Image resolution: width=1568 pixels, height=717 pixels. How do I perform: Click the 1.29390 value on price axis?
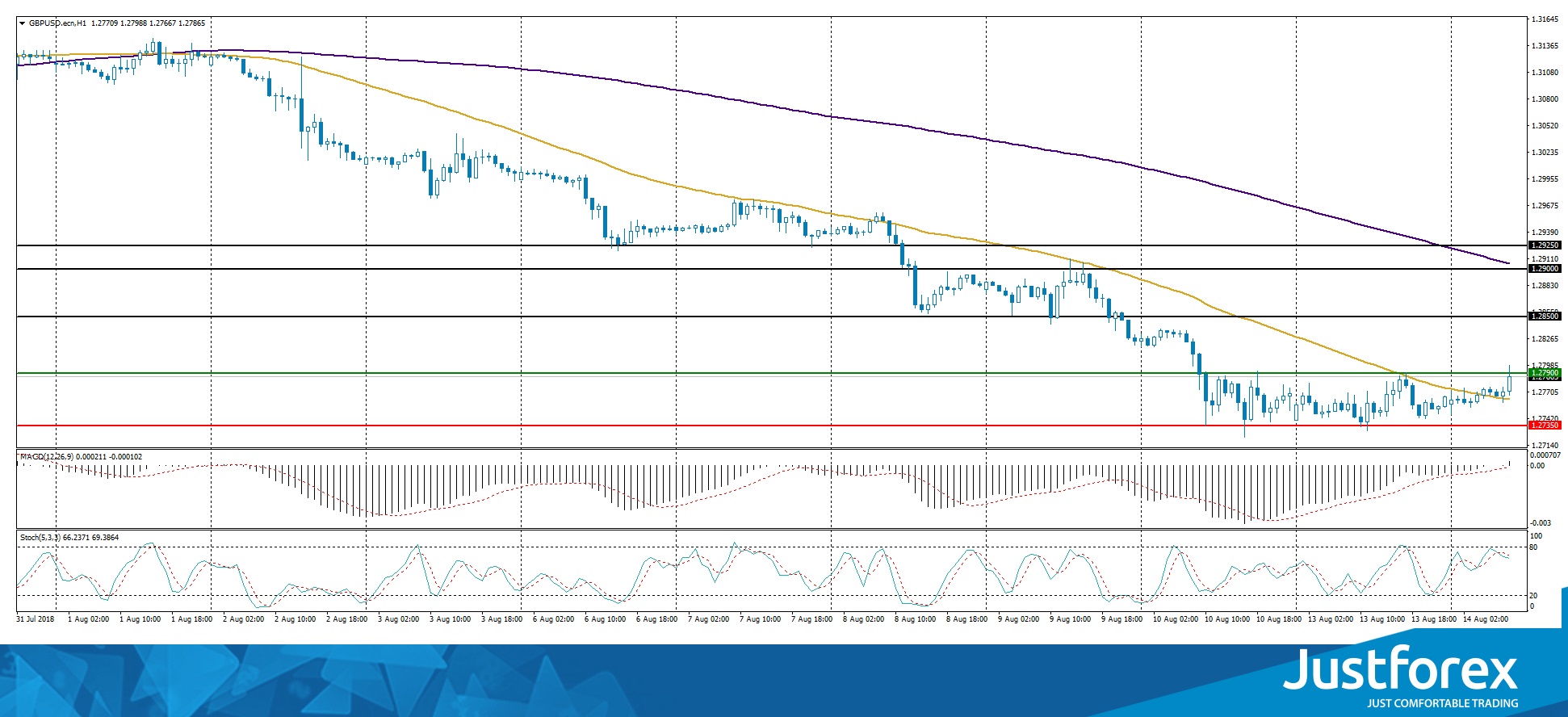pos(1545,233)
